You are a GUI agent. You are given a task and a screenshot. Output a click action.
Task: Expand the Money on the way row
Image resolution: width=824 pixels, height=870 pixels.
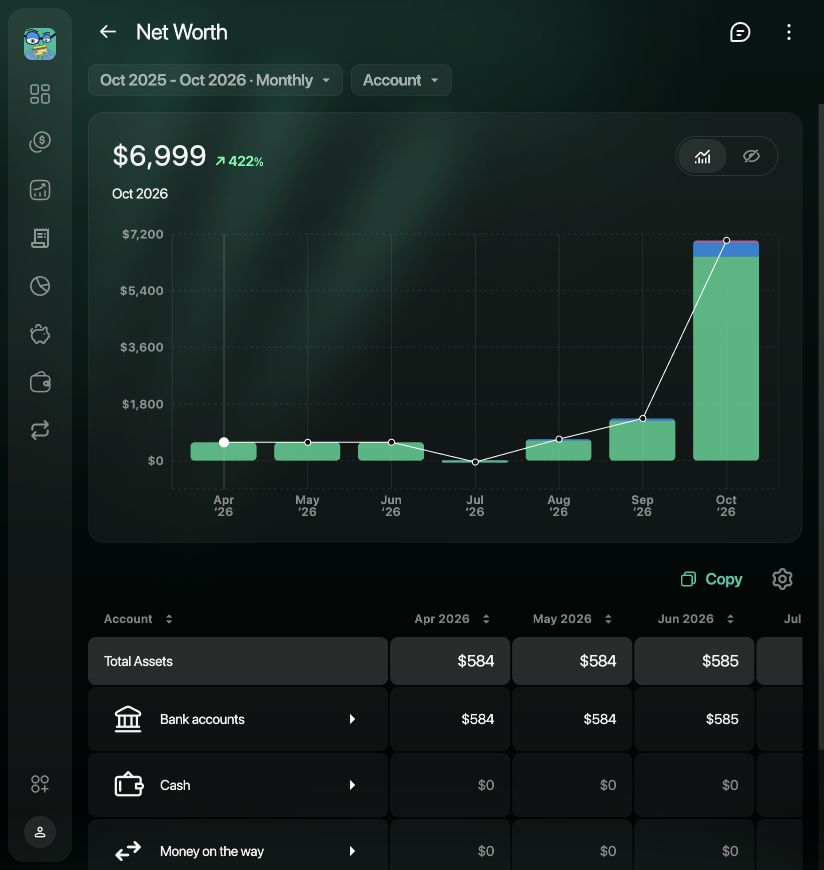pyautogui.click(x=352, y=851)
